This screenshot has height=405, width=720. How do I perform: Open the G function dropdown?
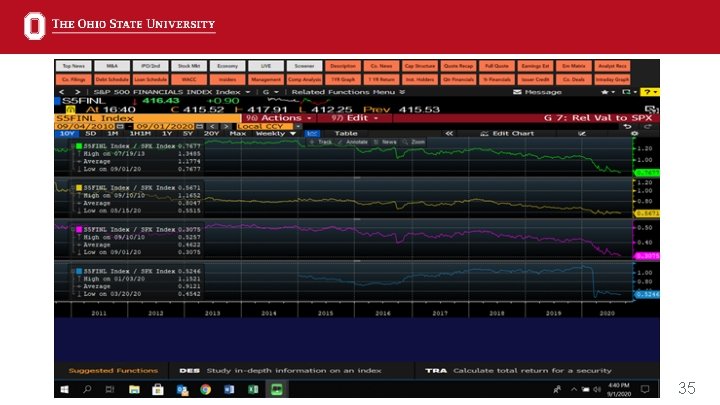pos(271,92)
